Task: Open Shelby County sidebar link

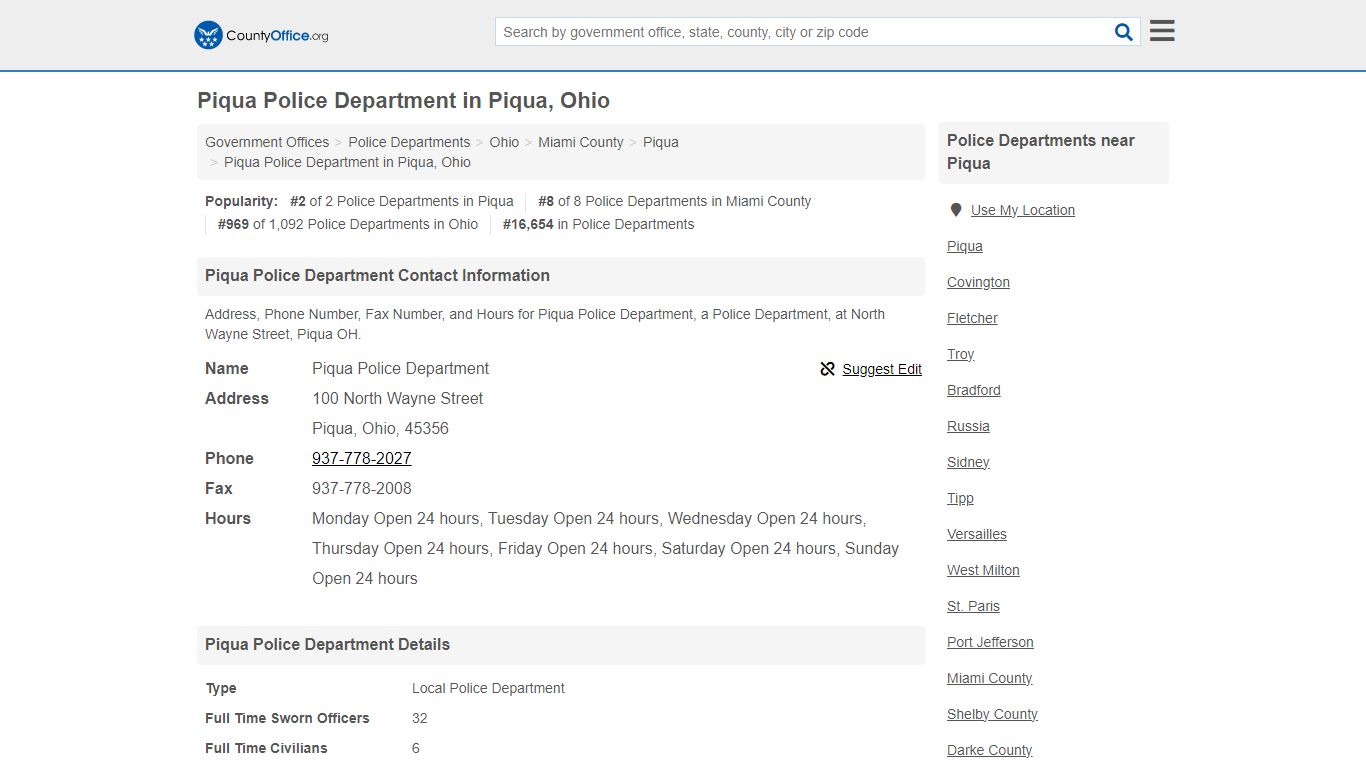Action: coord(992,714)
